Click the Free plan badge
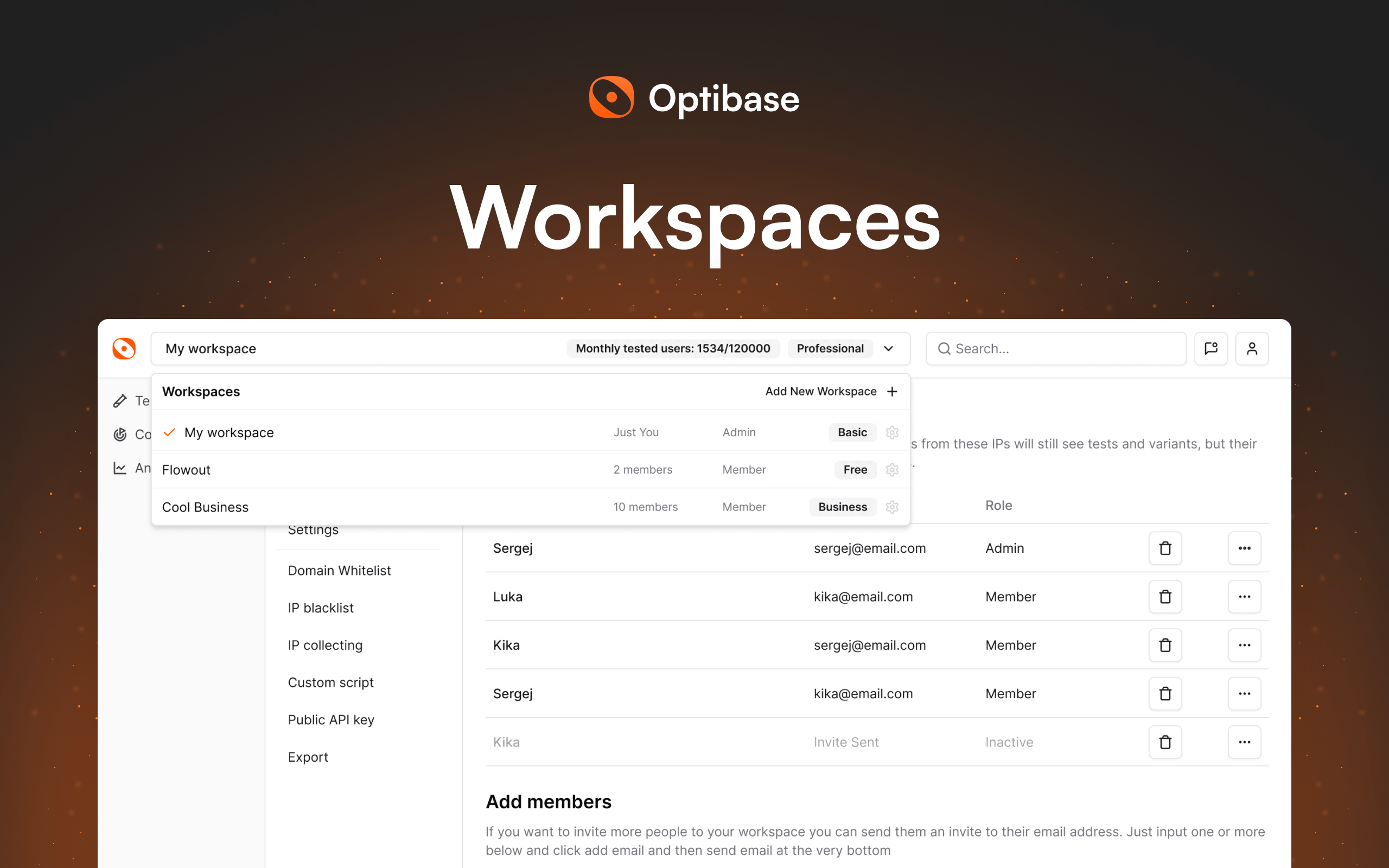This screenshot has height=868, width=1389. point(855,470)
